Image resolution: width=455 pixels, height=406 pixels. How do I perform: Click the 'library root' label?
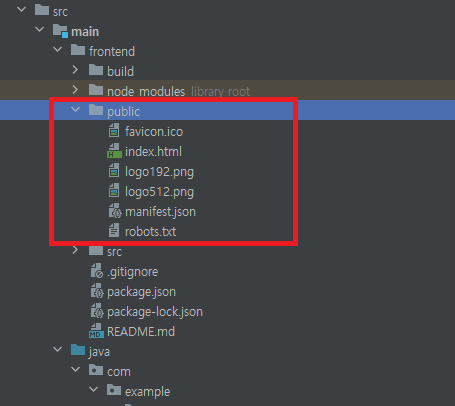point(221,91)
